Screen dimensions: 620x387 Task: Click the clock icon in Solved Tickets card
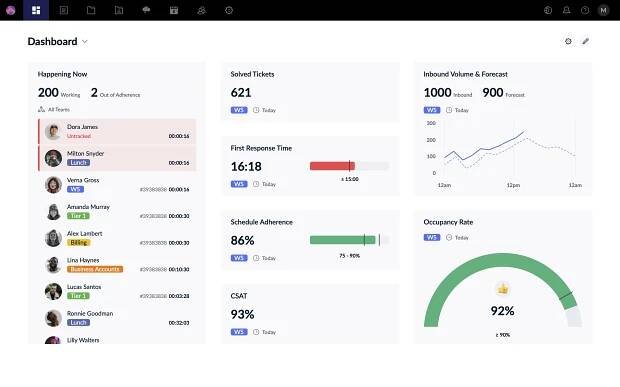coord(256,110)
